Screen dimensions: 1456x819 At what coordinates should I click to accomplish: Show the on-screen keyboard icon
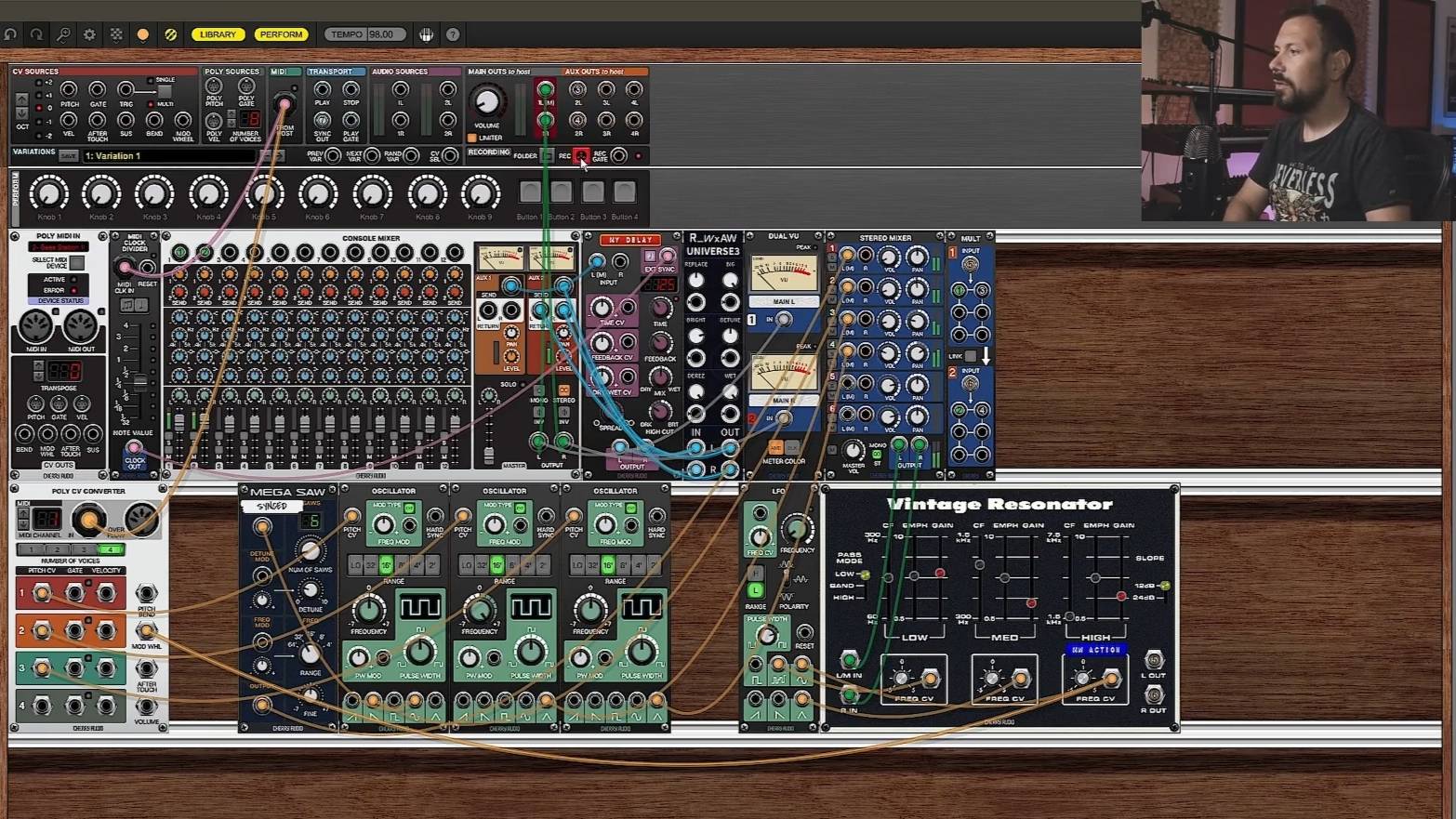pos(426,34)
